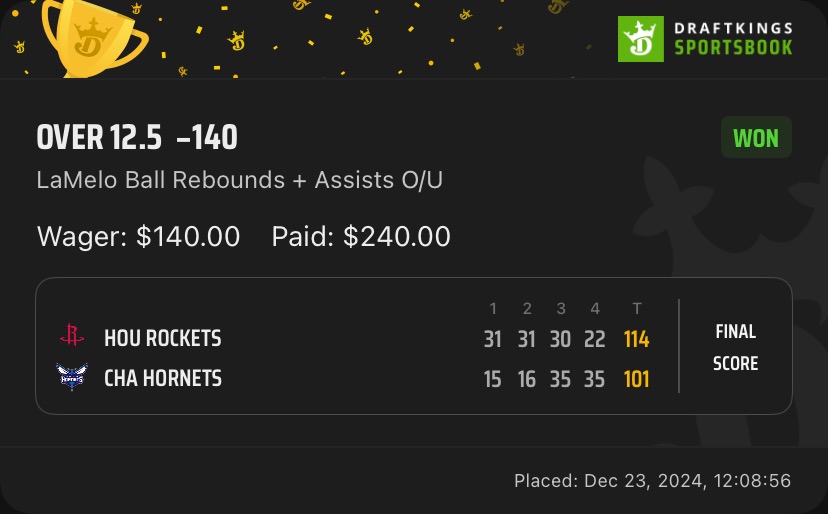Click the Hornets total score 101

(636, 378)
